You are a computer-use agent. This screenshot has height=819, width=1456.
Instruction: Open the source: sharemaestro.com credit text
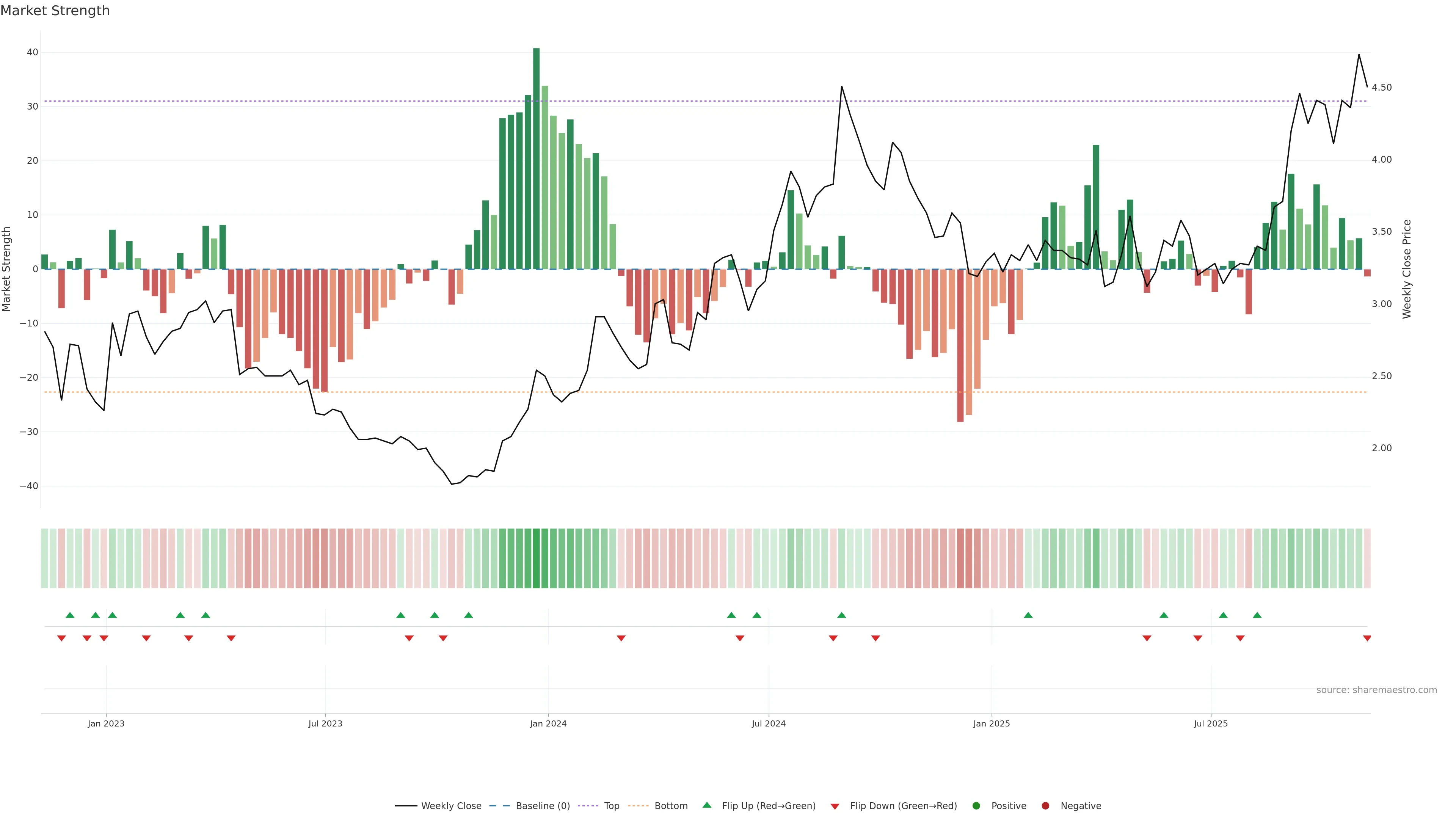coord(1376,690)
